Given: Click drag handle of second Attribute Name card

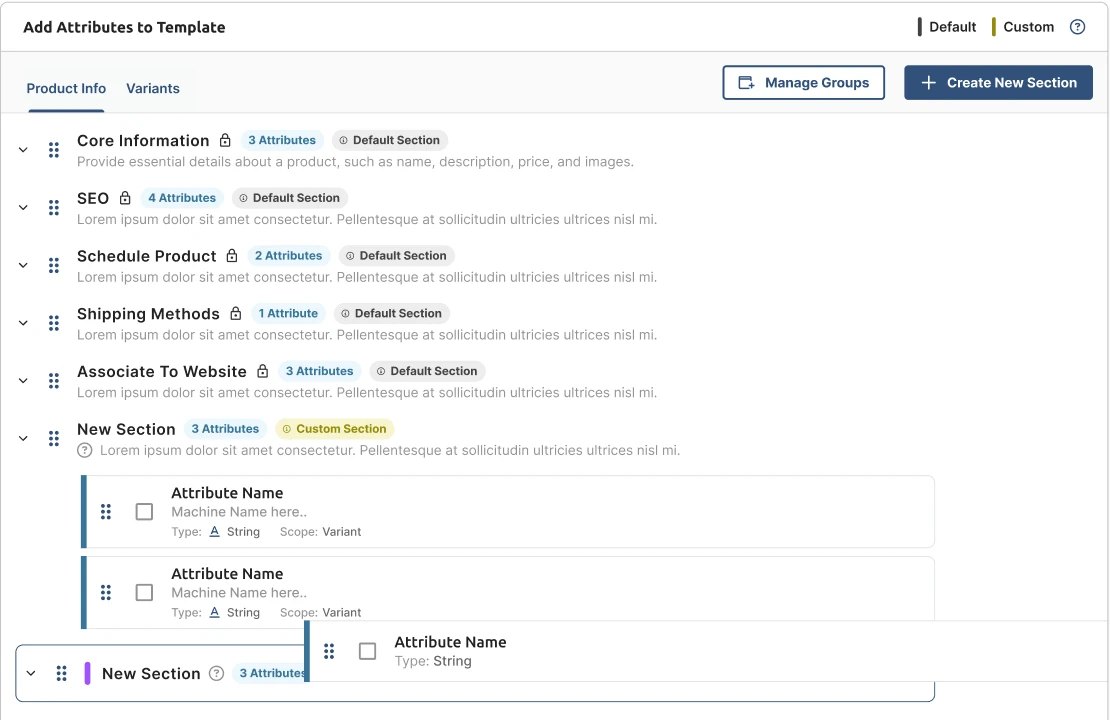Looking at the screenshot, I should pyautogui.click(x=105, y=593).
